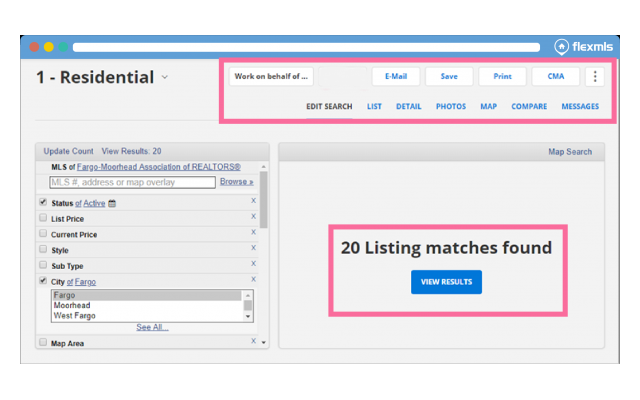This screenshot has height=400, width=640.
Task: Remove the Style field using X icon
Action: pos(253,248)
